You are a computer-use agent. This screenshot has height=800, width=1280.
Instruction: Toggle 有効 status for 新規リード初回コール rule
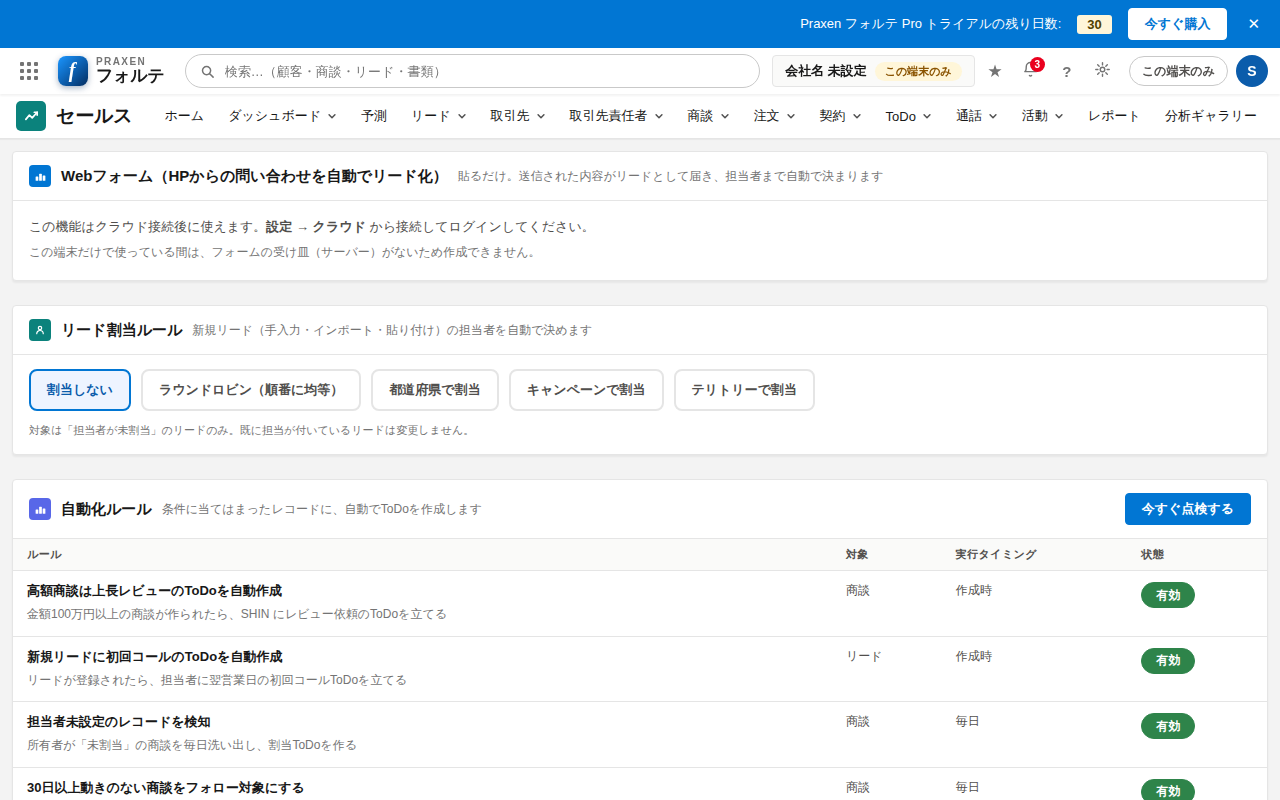coord(1168,661)
